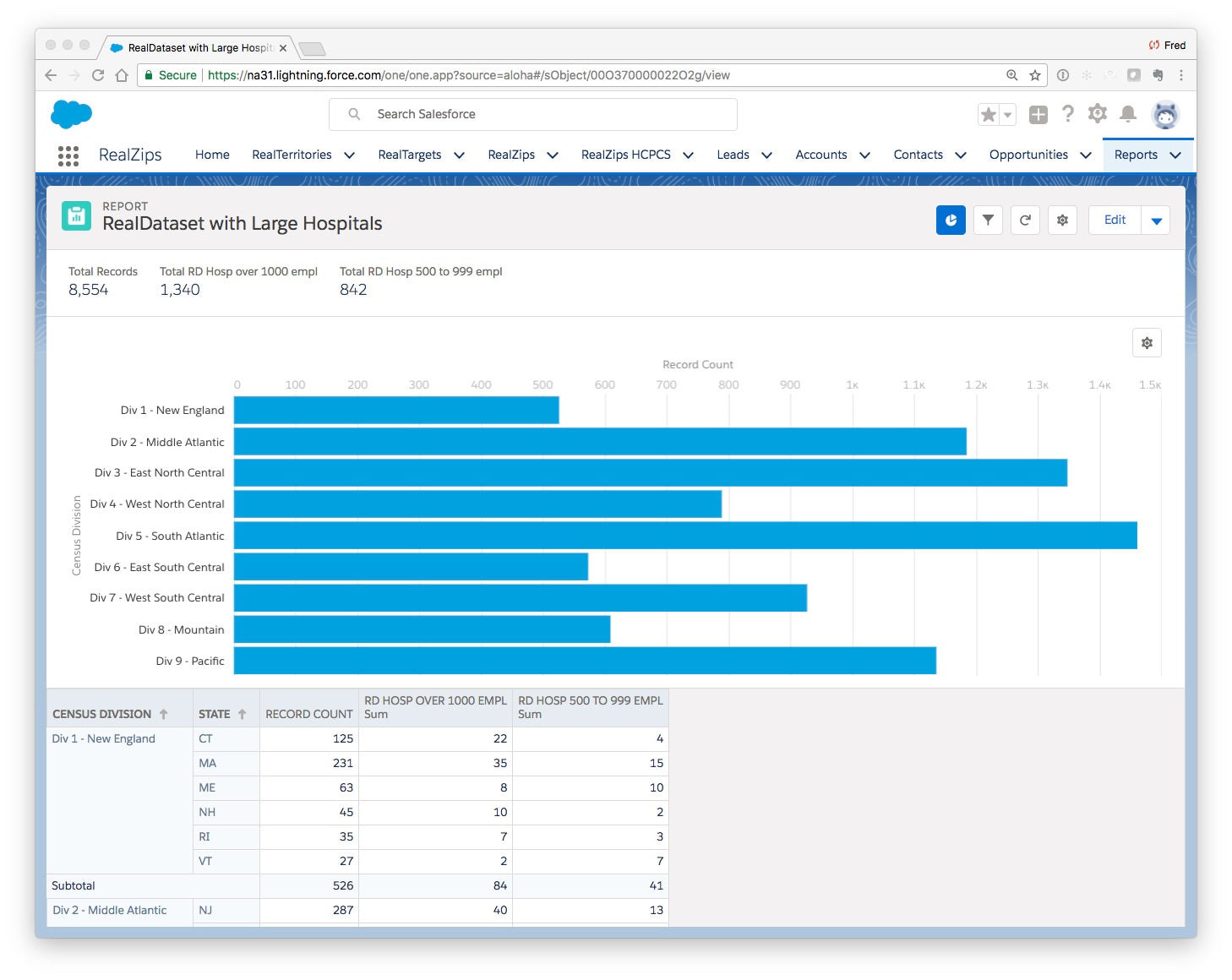Image resolution: width=1232 pixels, height=980 pixels.
Task: Open the report filter panel
Action: pos(988,220)
